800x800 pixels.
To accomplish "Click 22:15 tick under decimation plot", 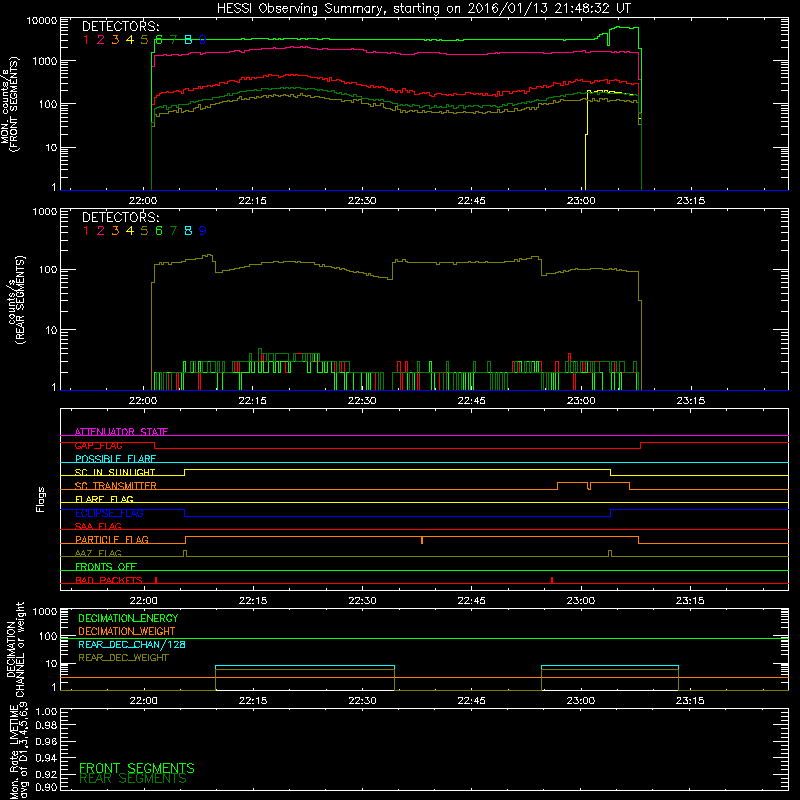I will pyautogui.click(x=253, y=701).
